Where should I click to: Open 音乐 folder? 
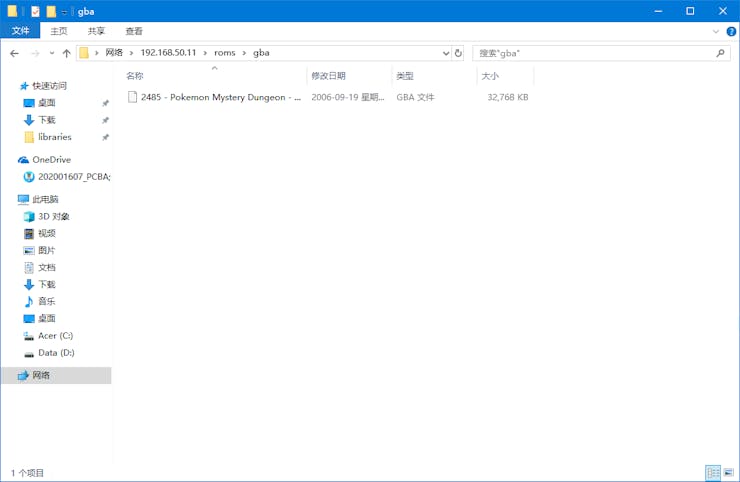pyautogui.click(x=47, y=301)
